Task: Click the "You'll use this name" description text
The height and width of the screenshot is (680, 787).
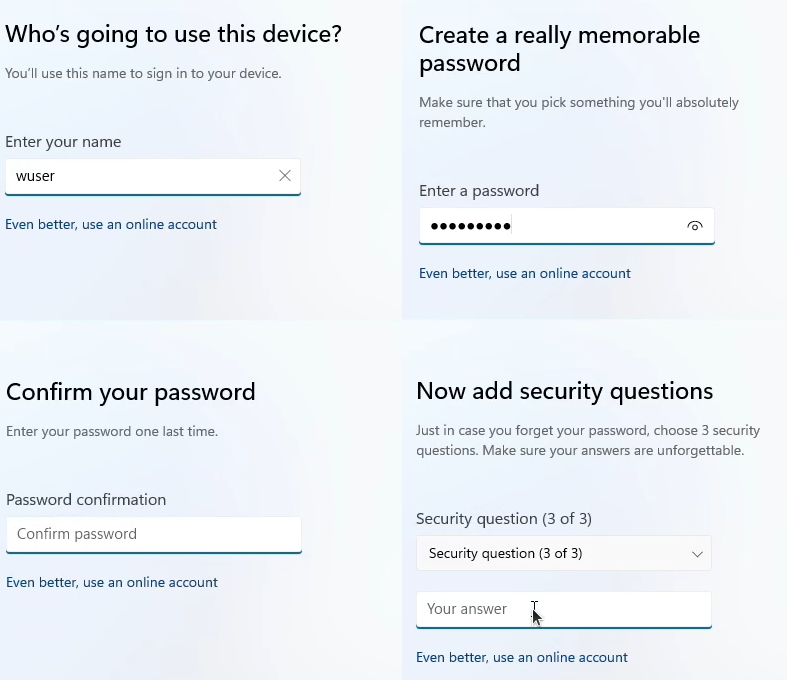Action: [143, 73]
